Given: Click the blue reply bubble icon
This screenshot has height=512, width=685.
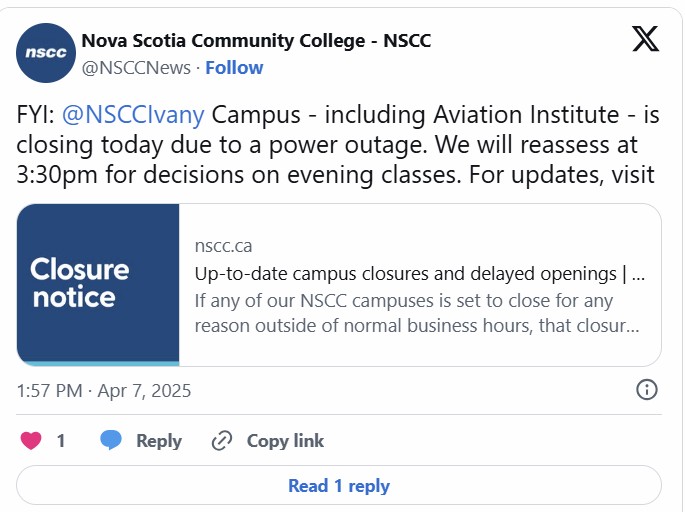Looking at the screenshot, I should click(x=111, y=440).
